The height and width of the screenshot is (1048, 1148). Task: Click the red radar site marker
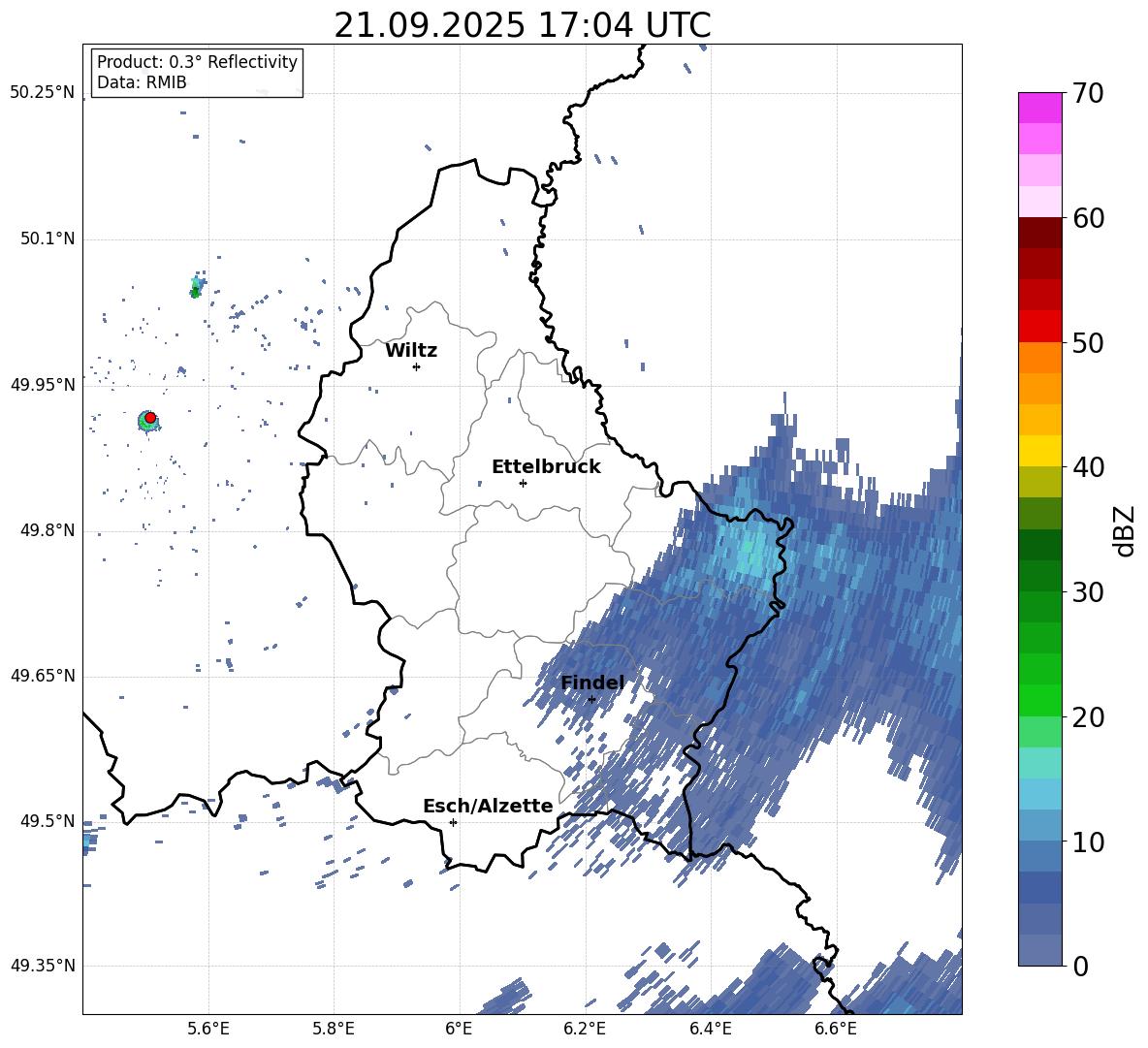pos(150,418)
